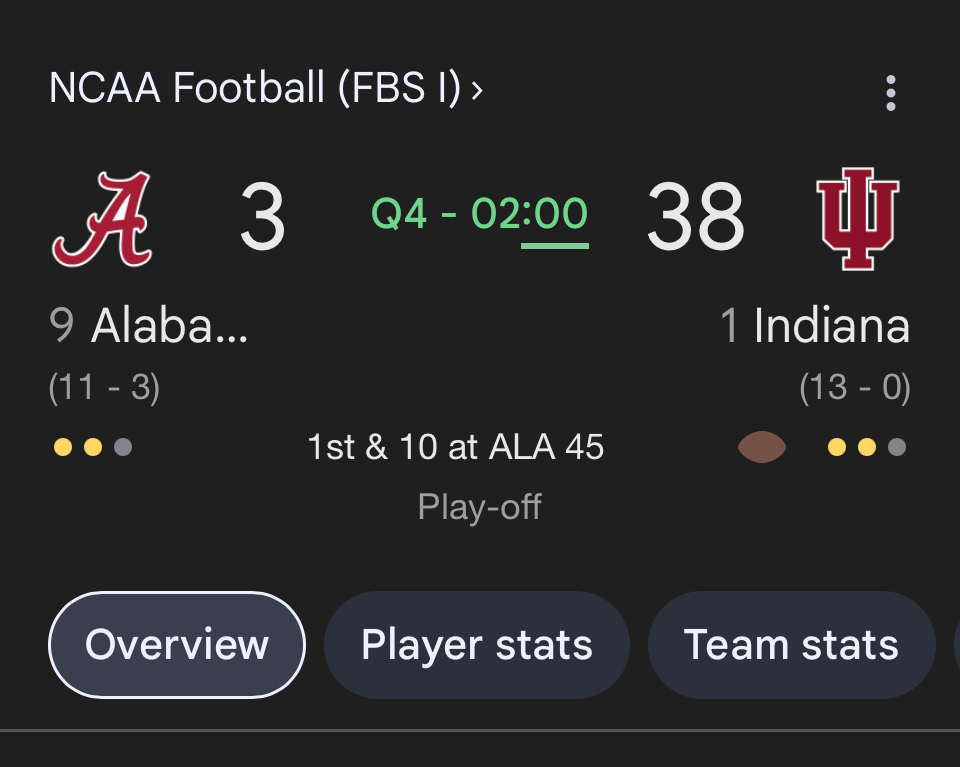Open the three-dot more options menu
The width and height of the screenshot is (960, 767).
890,93
